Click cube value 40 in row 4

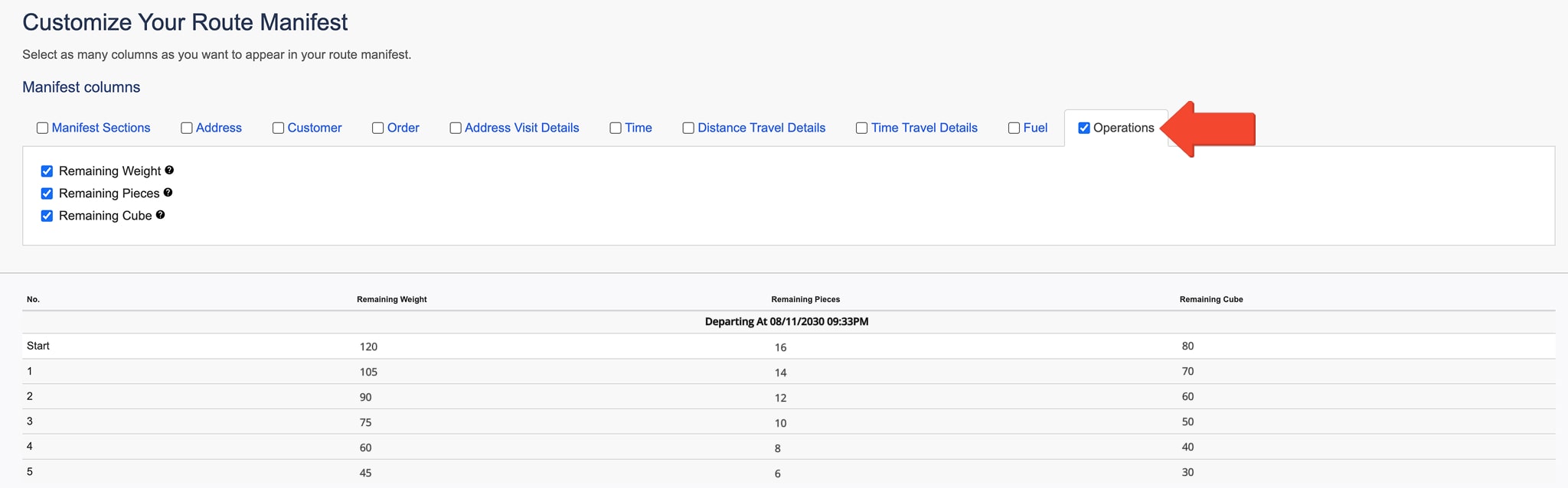tap(1188, 447)
